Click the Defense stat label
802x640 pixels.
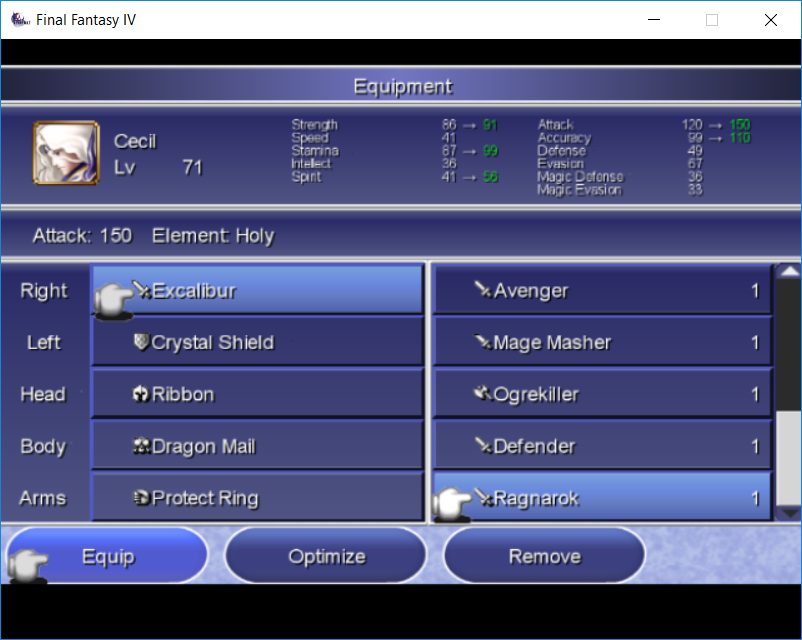pos(562,151)
